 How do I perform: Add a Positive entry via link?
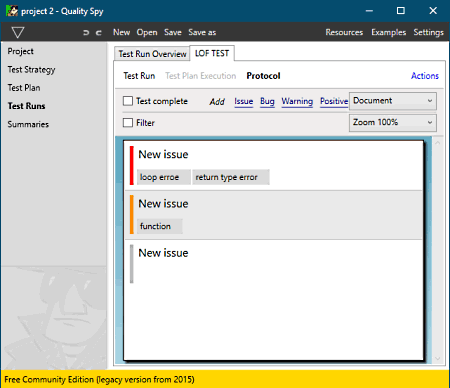334,101
